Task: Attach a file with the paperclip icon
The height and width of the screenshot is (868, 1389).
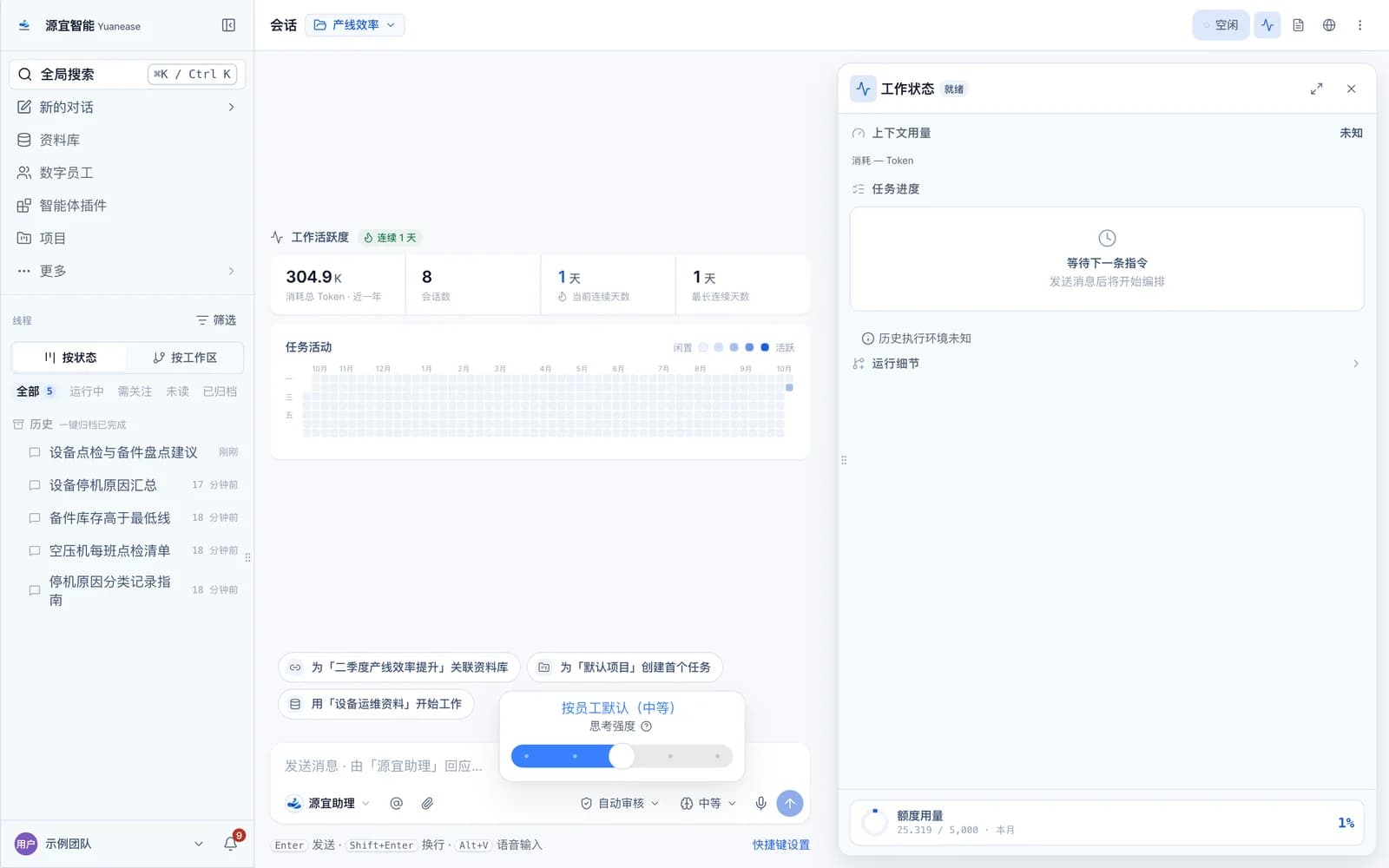Action: tap(427, 804)
